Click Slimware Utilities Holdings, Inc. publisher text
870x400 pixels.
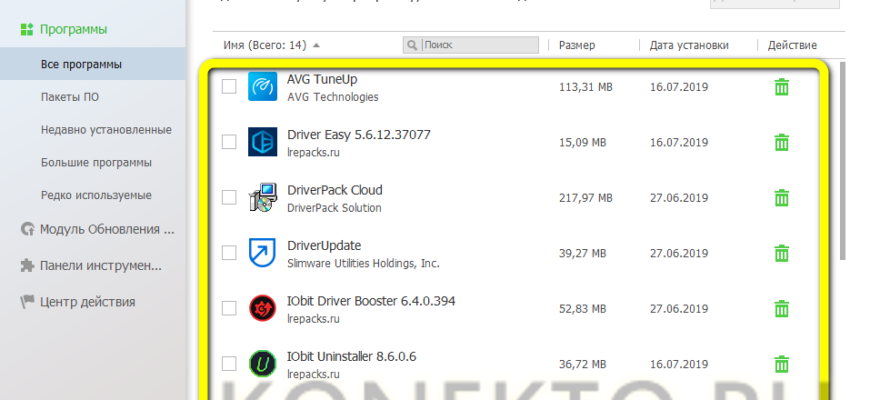pyautogui.click(x=363, y=264)
